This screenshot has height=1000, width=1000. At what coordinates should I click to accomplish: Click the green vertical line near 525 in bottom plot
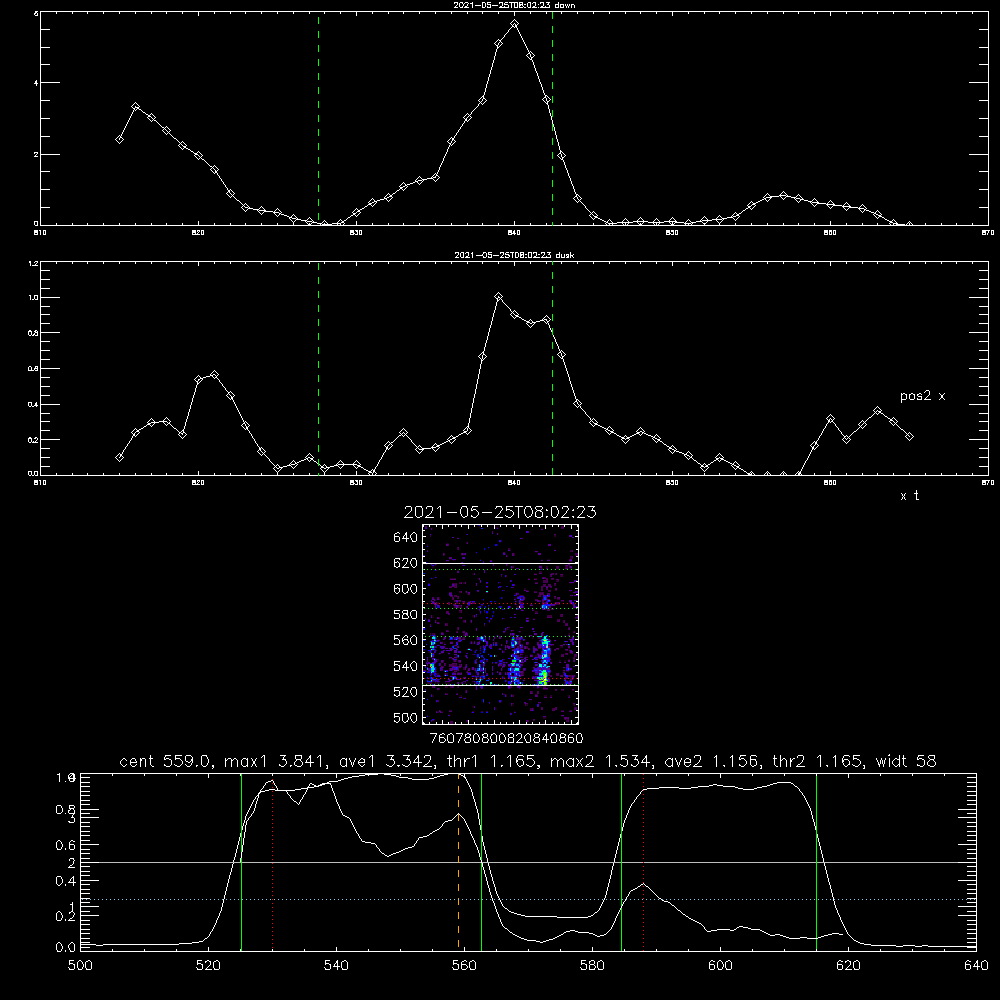(x=242, y=862)
